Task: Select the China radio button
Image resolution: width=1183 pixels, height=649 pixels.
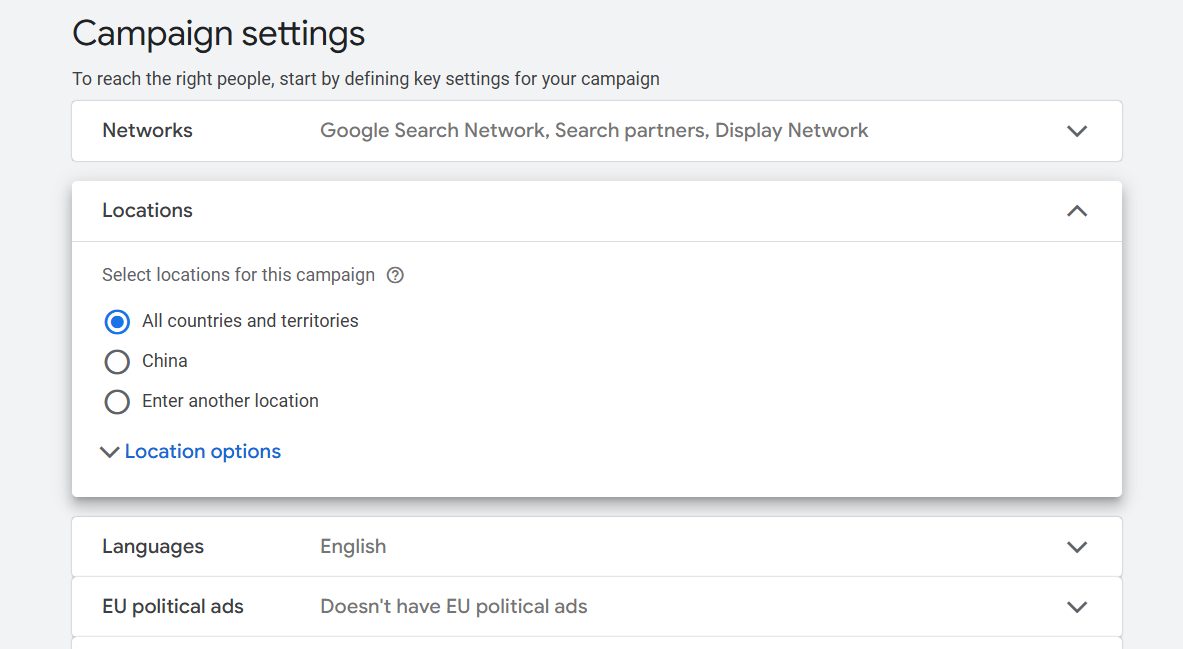Action: (x=117, y=362)
